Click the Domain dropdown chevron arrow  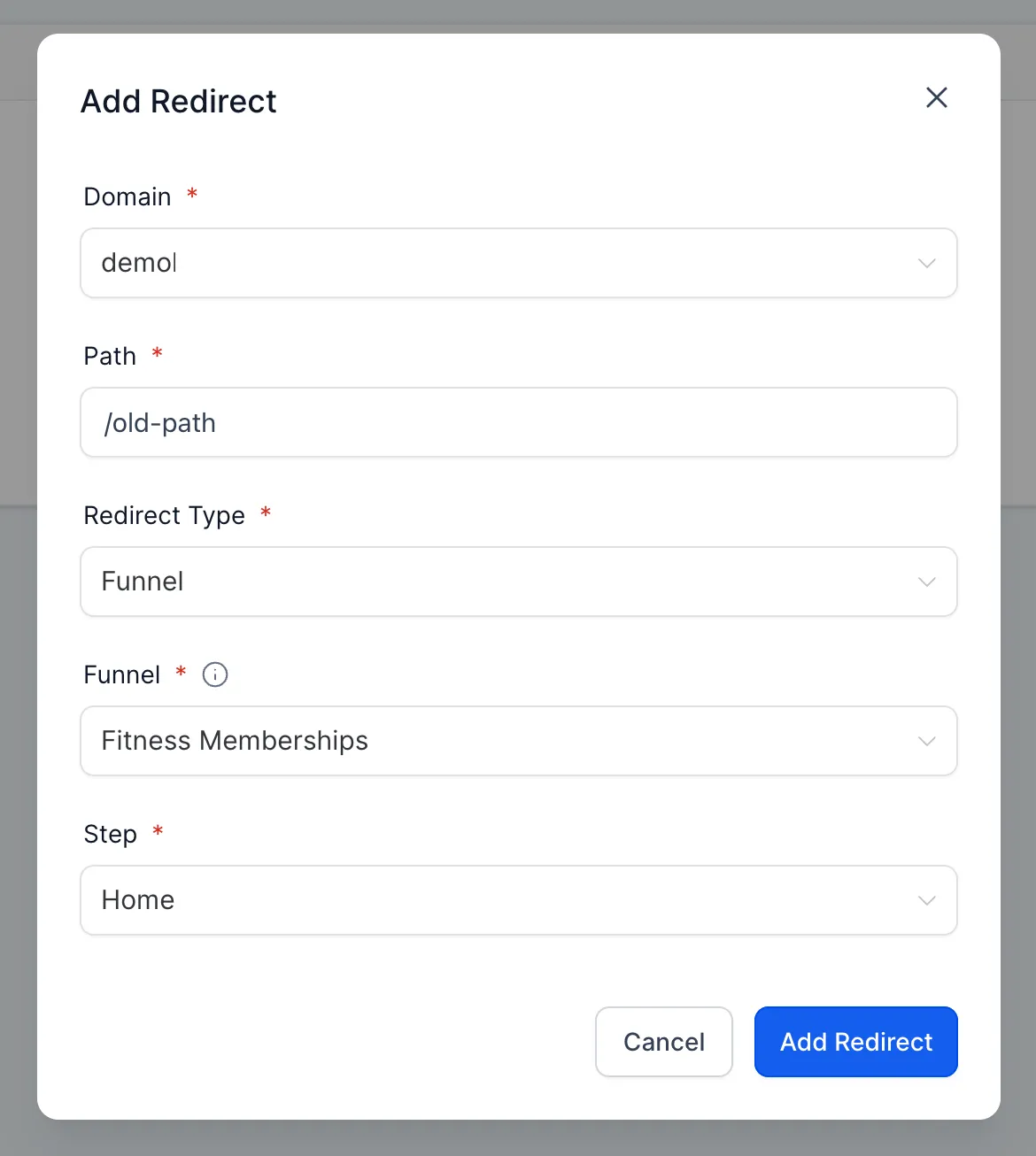(x=926, y=264)
